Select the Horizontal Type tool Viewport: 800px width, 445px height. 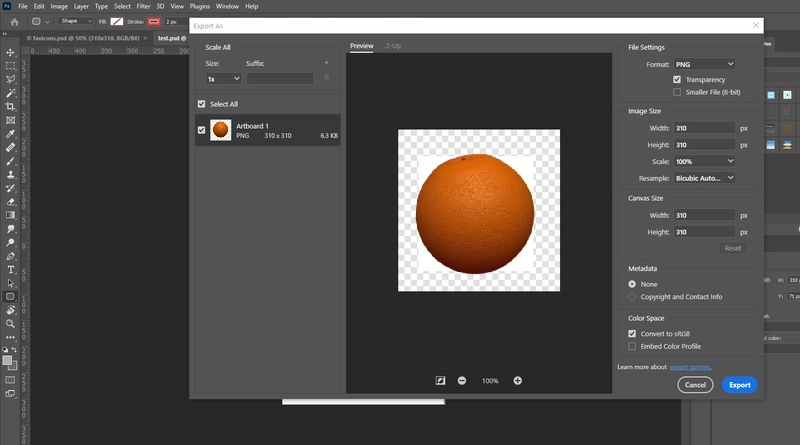(x=10, y=269)
